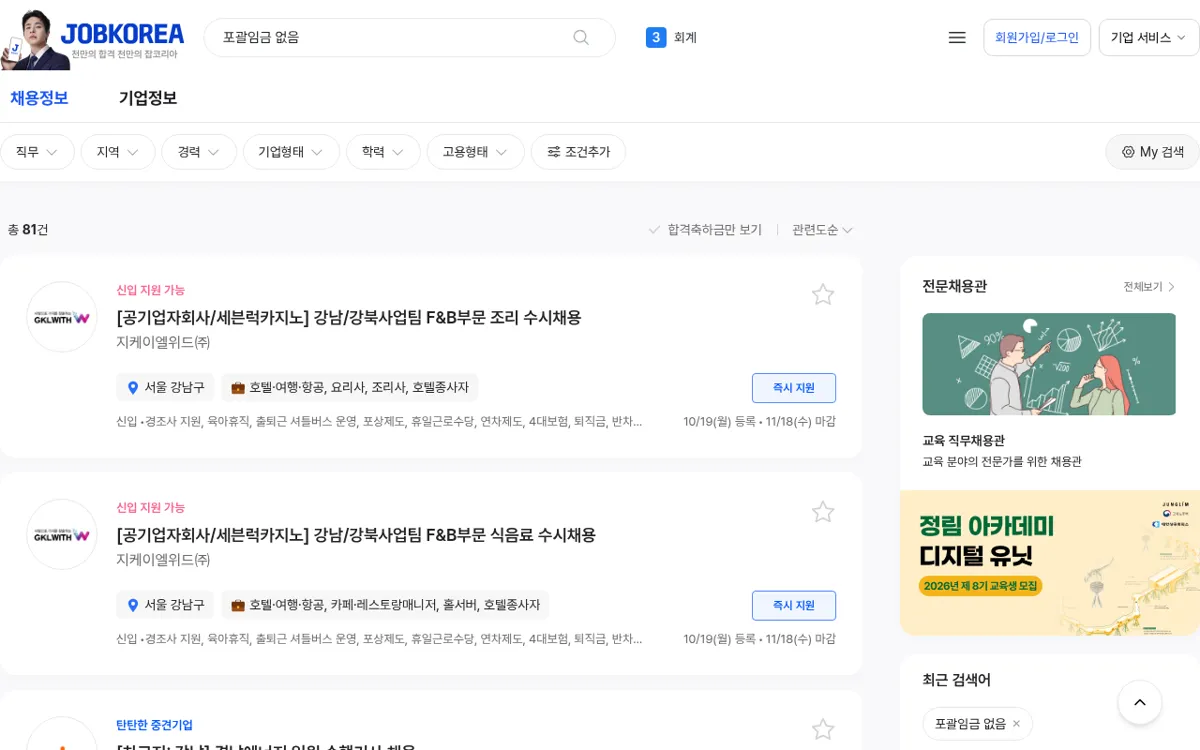The height and width of the screenshot is (750, 1200).
Task: Click the search magnifier icon
Action: pyautogui.click(x=581, y=37)
